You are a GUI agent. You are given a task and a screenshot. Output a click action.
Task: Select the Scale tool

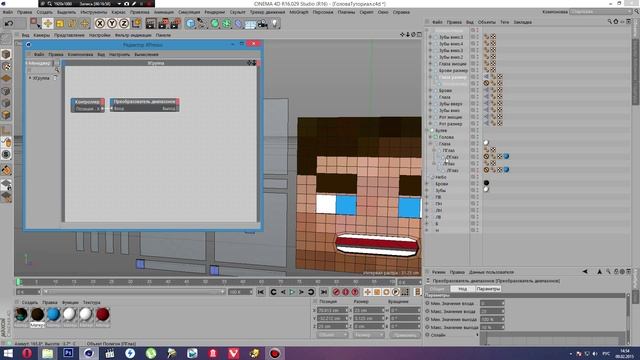60,24
